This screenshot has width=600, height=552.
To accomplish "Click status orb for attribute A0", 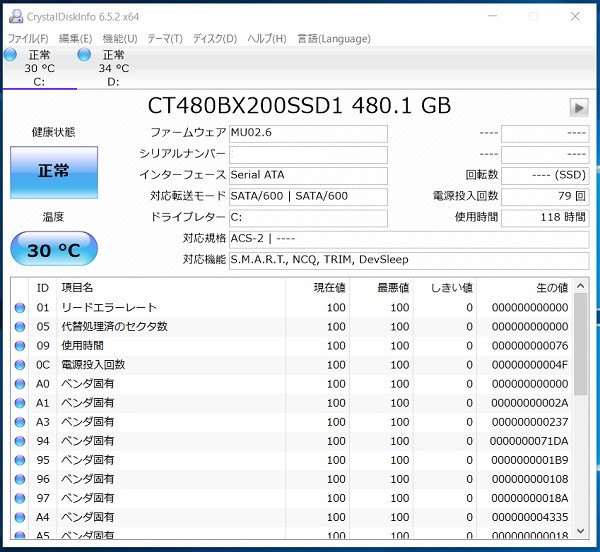I will pos(20,384).
